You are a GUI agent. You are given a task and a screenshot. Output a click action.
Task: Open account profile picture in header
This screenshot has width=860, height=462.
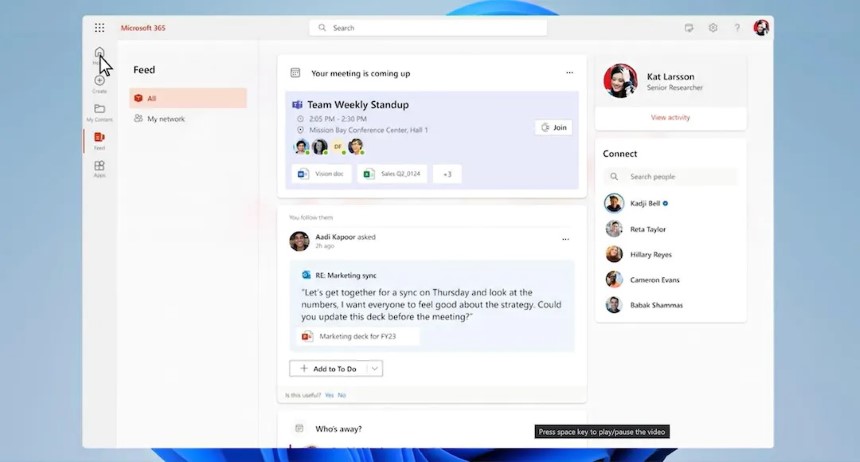(761, 27)
